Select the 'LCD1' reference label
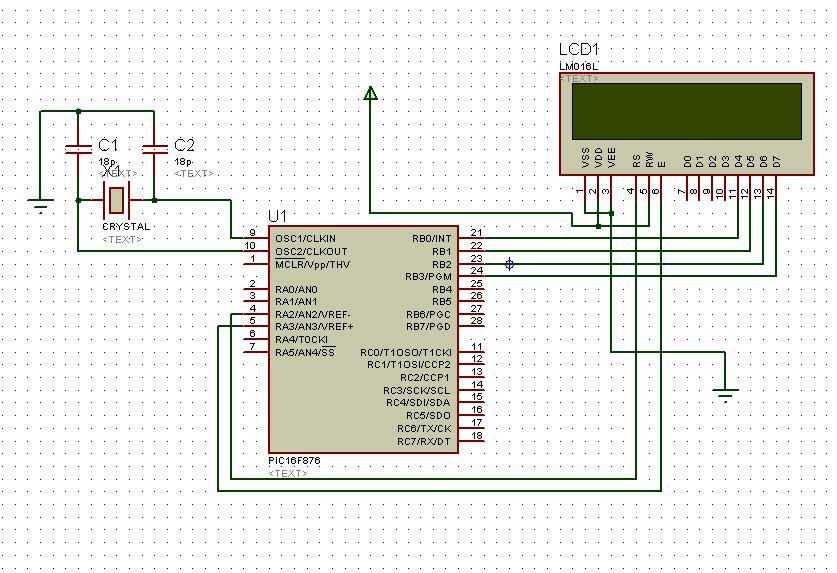Image resolution: width=837 pixels, height=573 pixels. point(579,50)
